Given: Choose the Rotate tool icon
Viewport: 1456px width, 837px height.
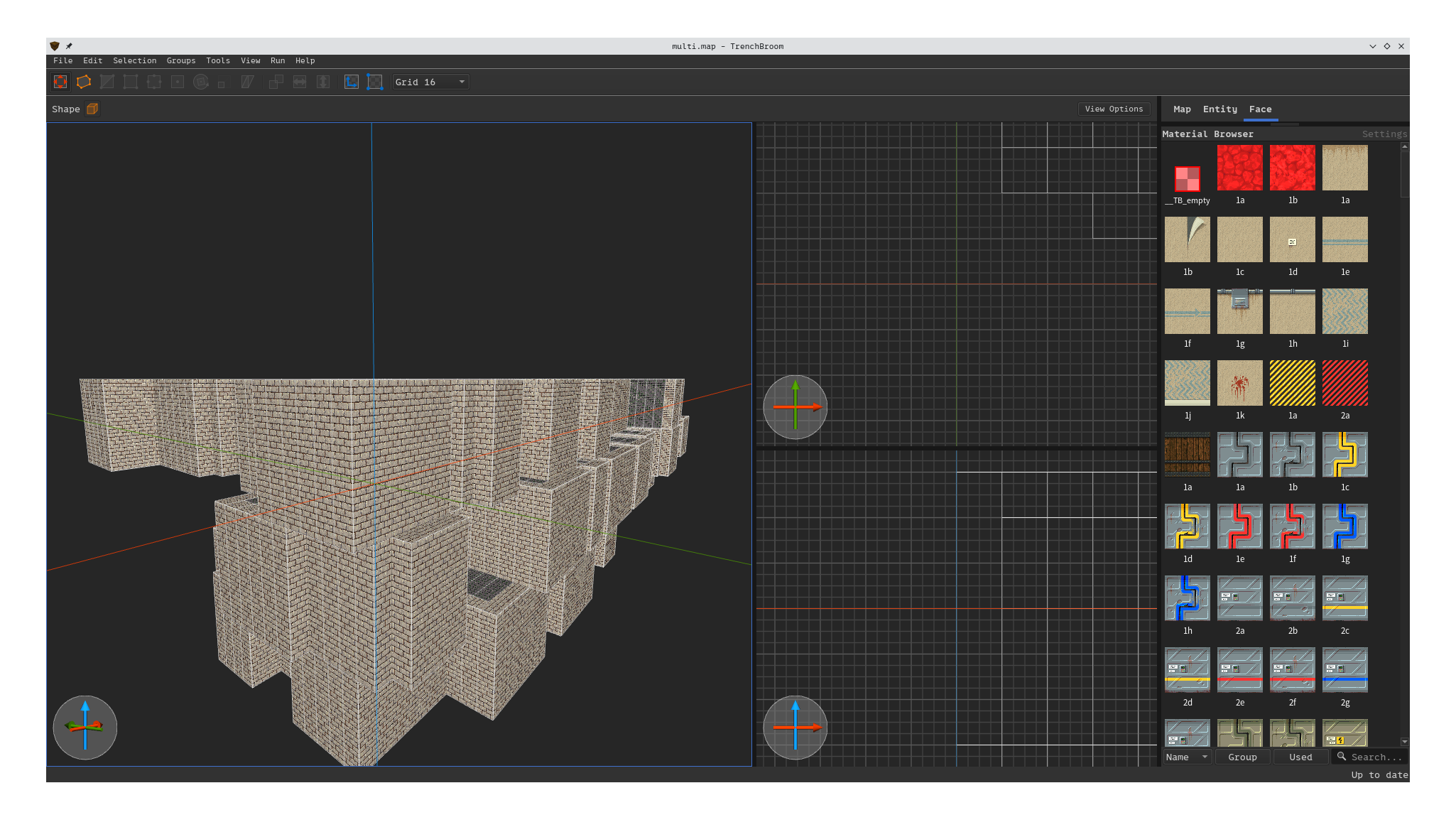Looking at the screenshot, I should 201,82.
